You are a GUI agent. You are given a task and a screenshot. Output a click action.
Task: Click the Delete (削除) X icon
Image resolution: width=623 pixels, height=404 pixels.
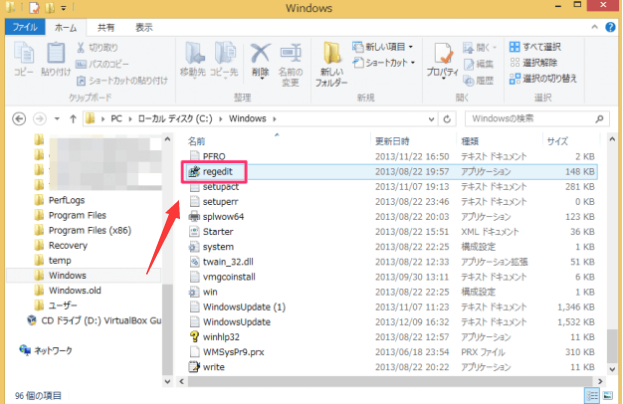click(260, 54)
